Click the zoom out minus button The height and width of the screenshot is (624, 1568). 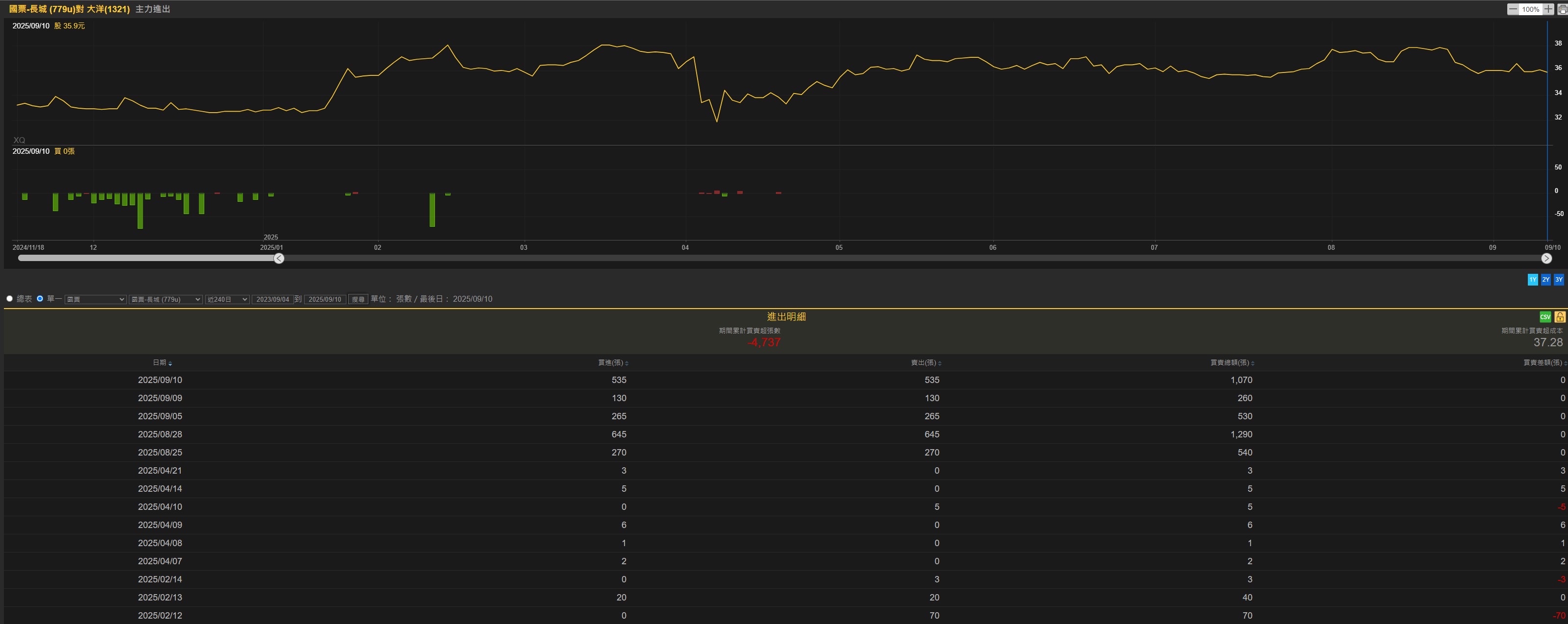(x=1513, y=9)
